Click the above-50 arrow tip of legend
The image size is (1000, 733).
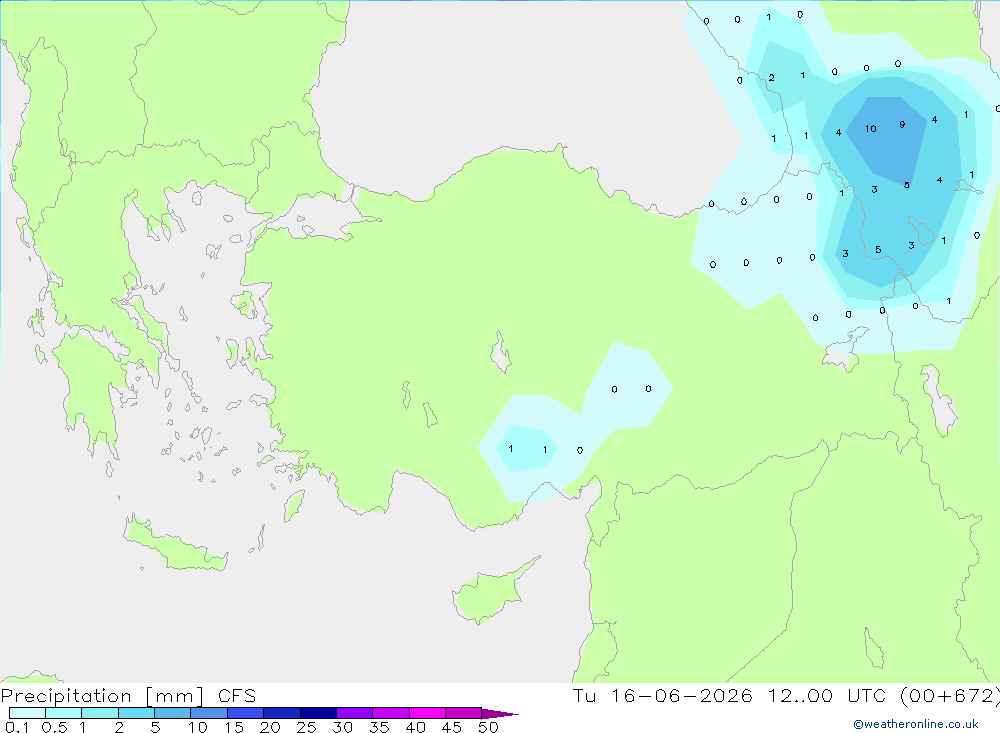(x=500, y=713)
